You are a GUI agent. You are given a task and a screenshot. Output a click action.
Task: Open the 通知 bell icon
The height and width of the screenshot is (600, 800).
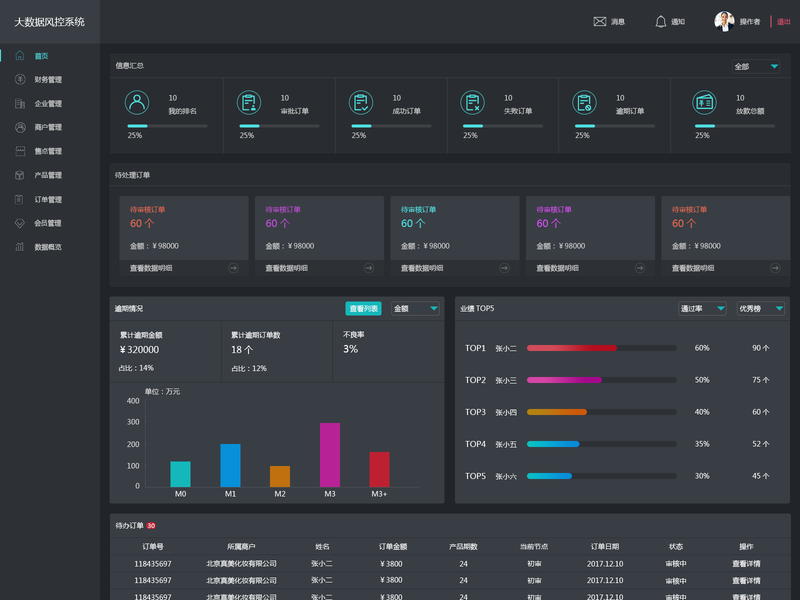[661, 21]
